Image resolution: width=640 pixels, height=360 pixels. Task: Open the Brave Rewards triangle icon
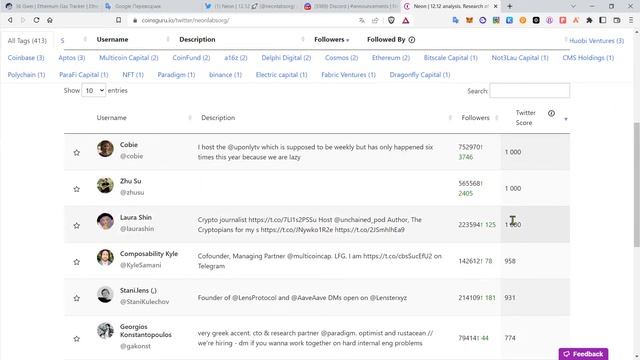406,20
